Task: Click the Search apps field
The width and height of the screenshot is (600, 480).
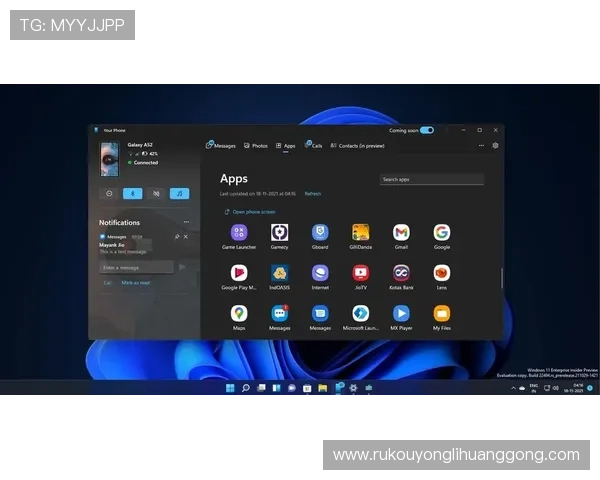Action: pos(431,180)
